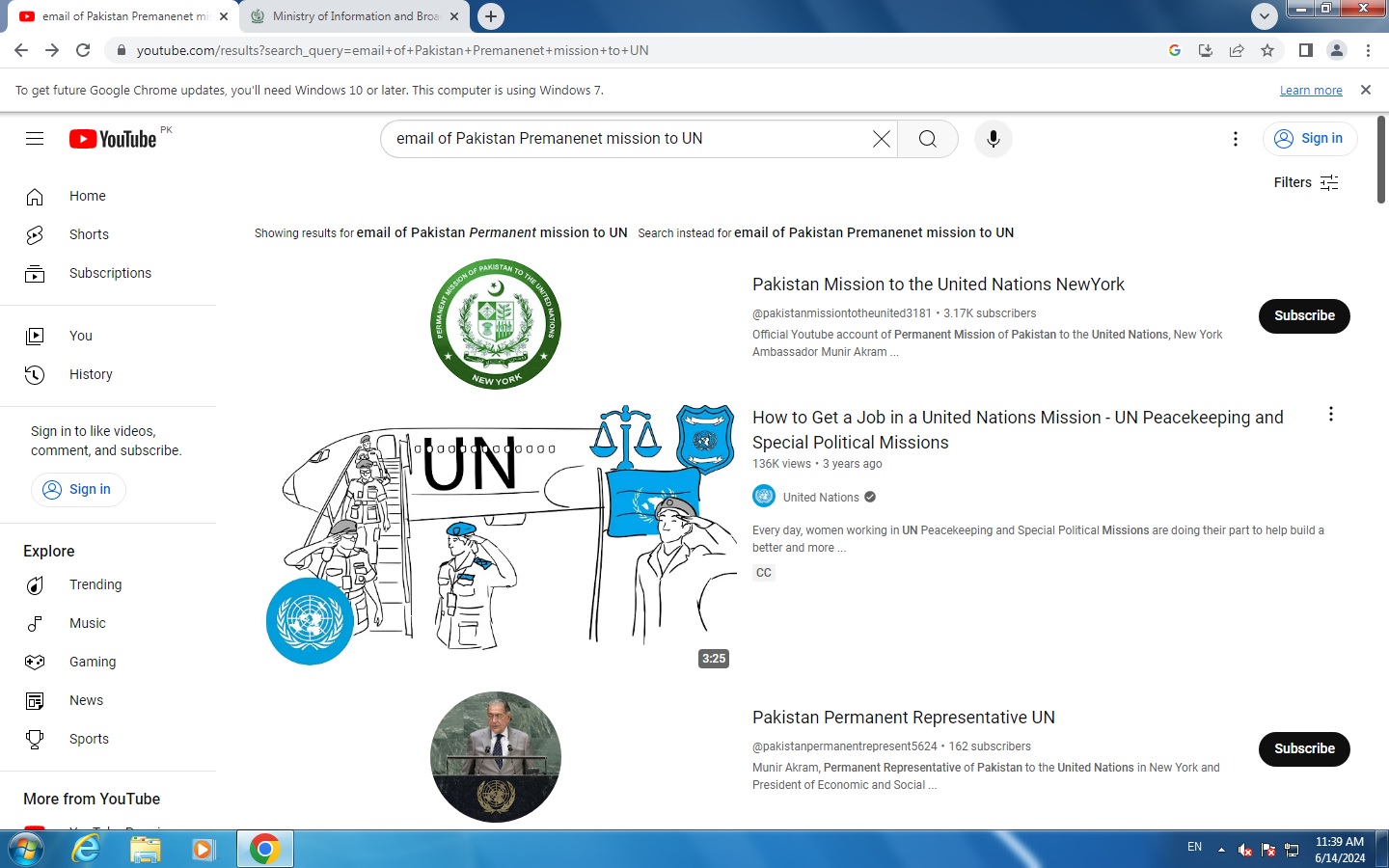Viewport: 1389px width, 868px height.
Task: Go to YouTube home via logo
Action: pos(113,139)
